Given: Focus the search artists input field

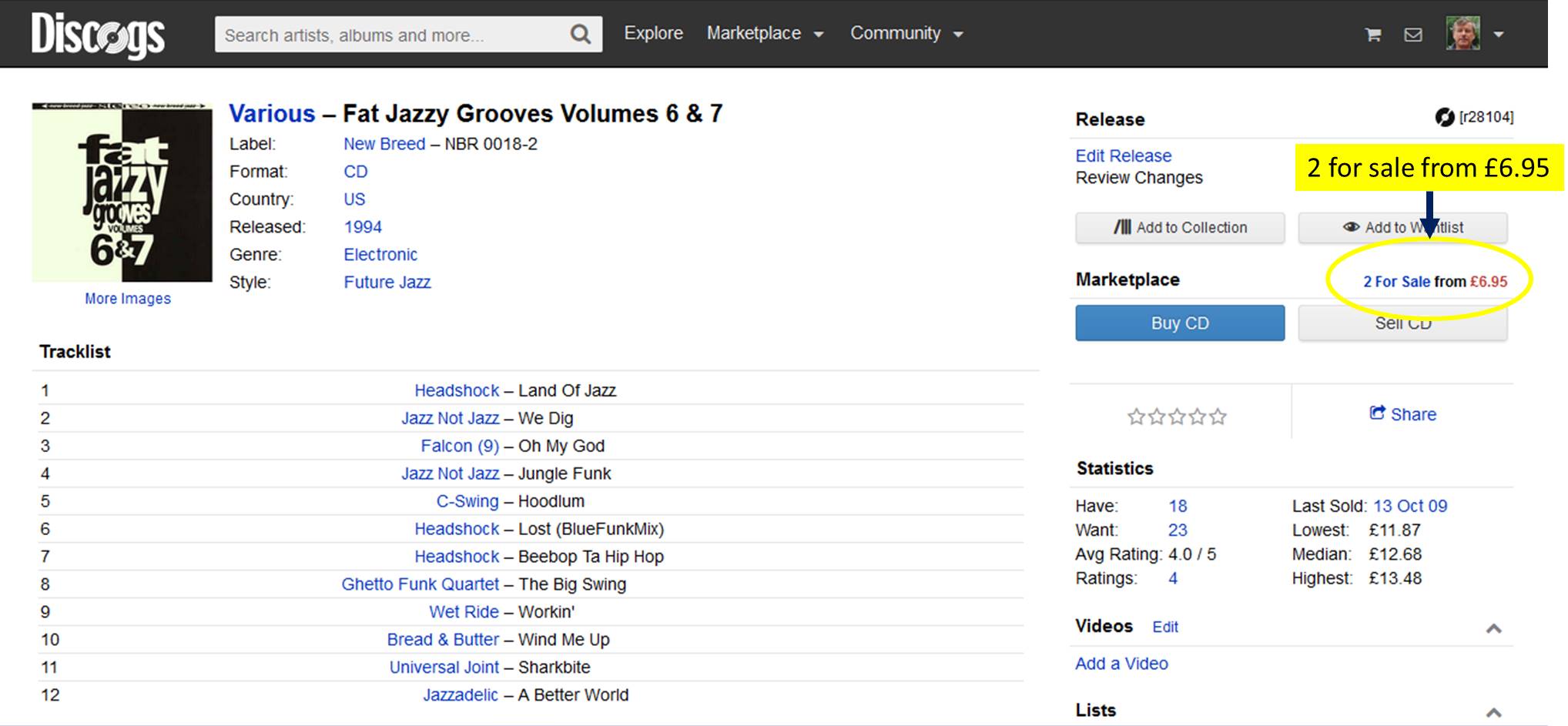Looking at the screenshot, I should (393, 35).
